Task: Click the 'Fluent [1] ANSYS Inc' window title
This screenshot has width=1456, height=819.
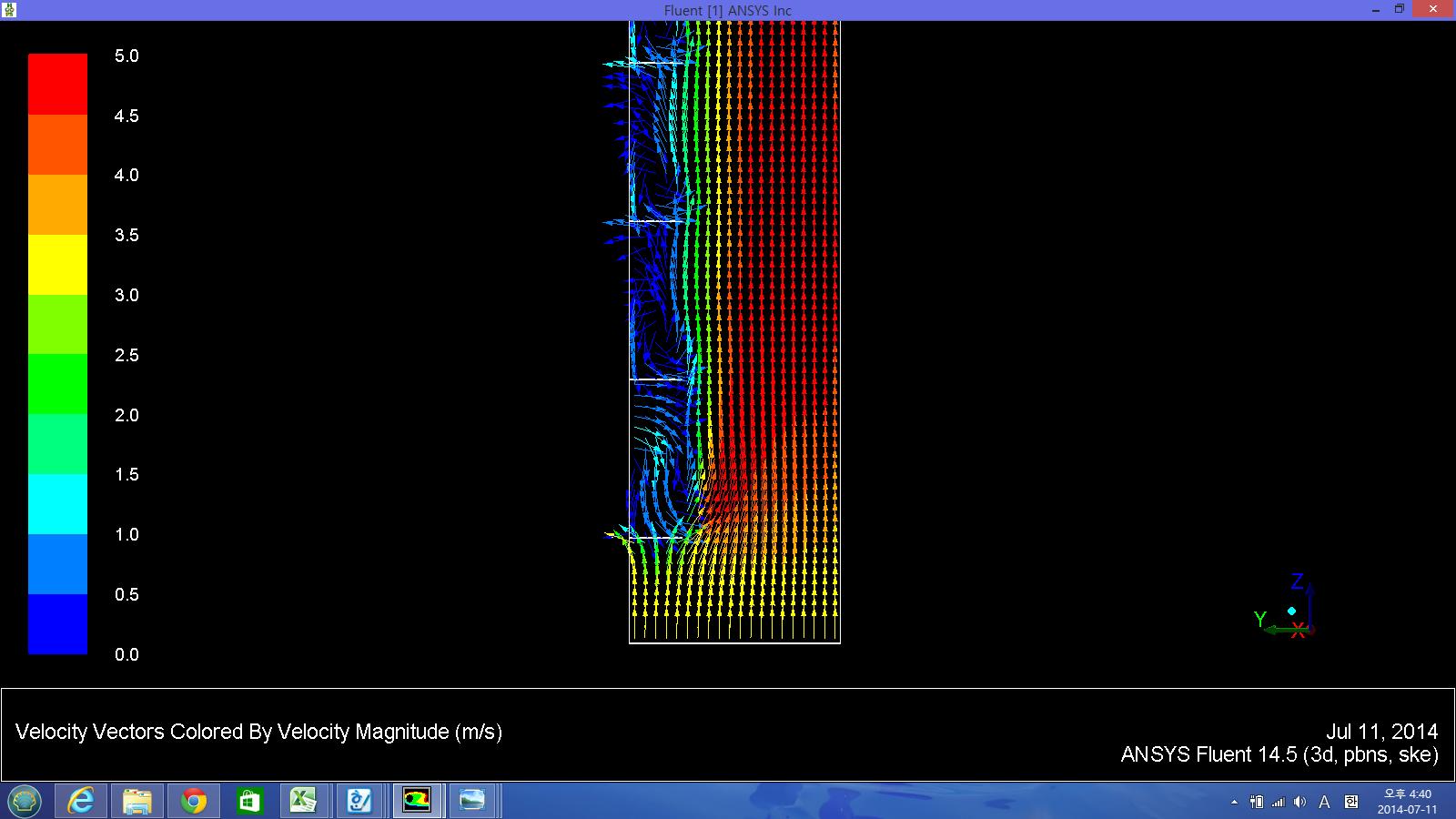Action: (728, 11)
